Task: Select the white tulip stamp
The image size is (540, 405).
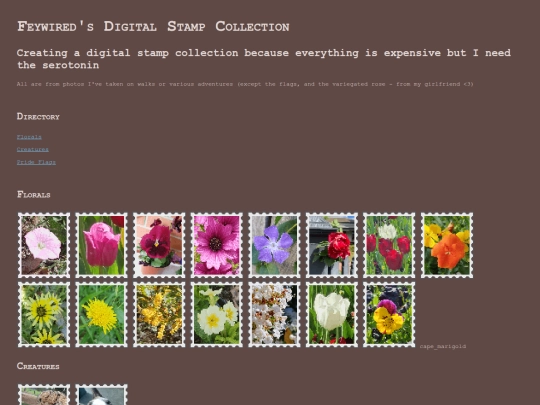Action: coord(332,314)
